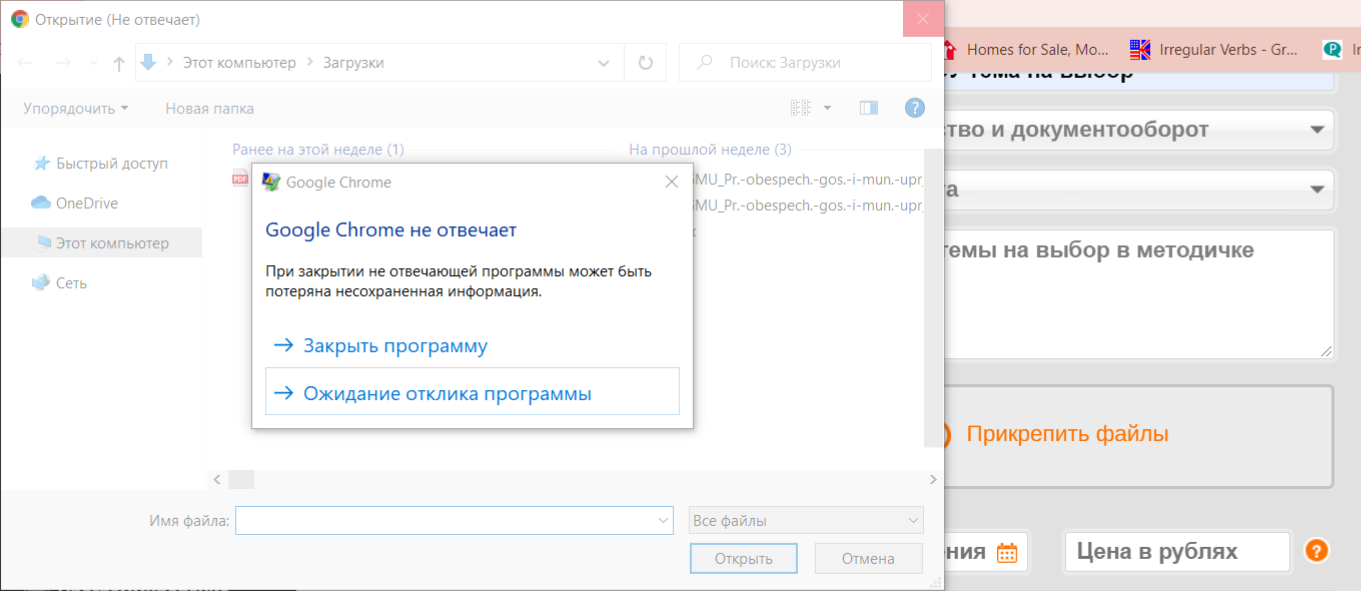Close the 'Google Chrome' not responding popup
This screenshot has height=591, width=1361.
click(672, 182)
